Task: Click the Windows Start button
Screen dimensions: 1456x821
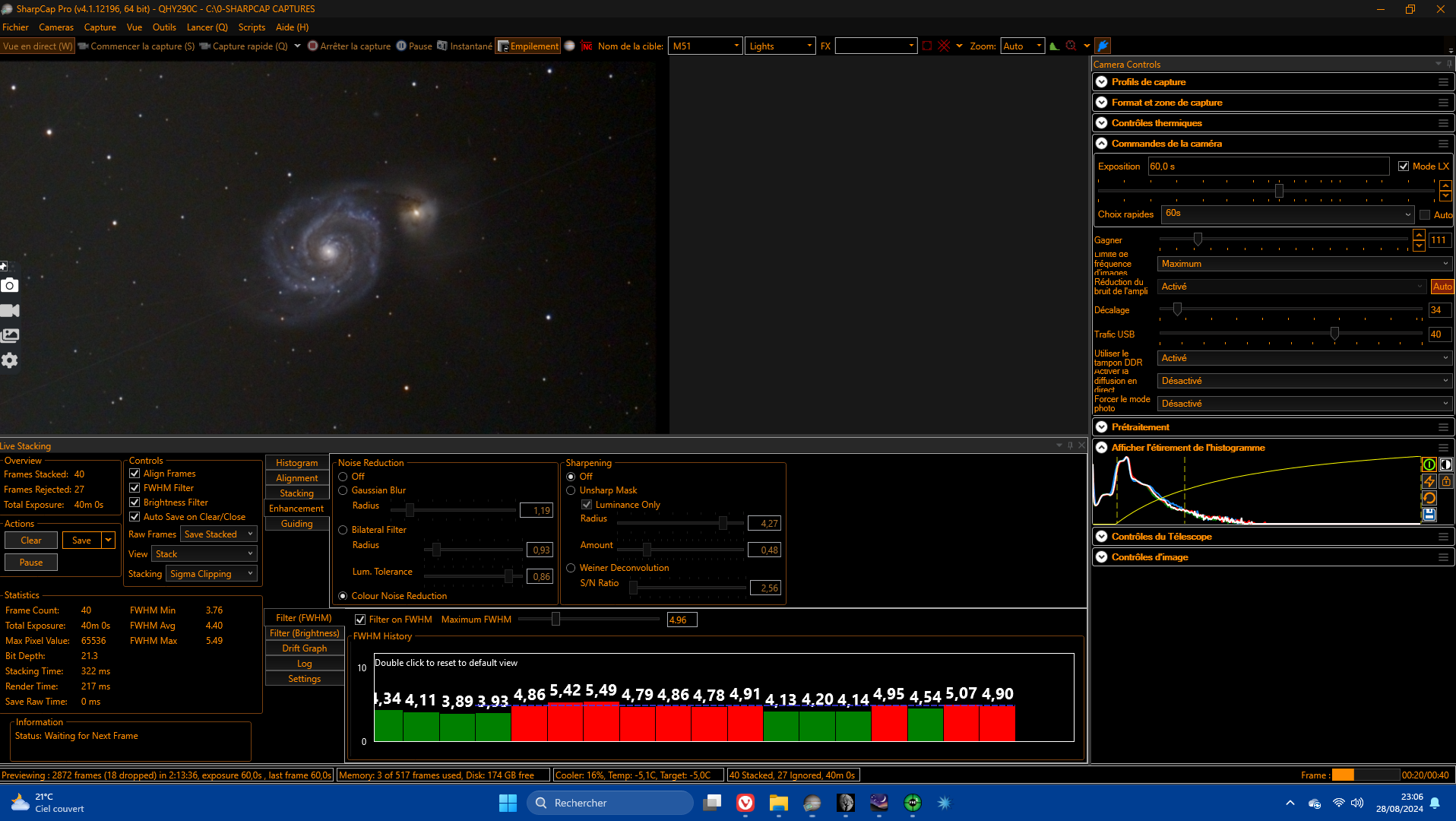Action: (508, 803)
